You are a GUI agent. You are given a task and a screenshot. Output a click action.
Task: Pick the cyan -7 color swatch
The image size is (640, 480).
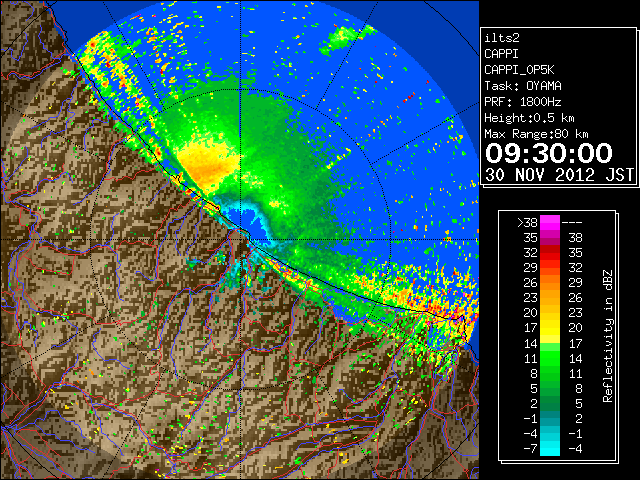coord(550,448)
